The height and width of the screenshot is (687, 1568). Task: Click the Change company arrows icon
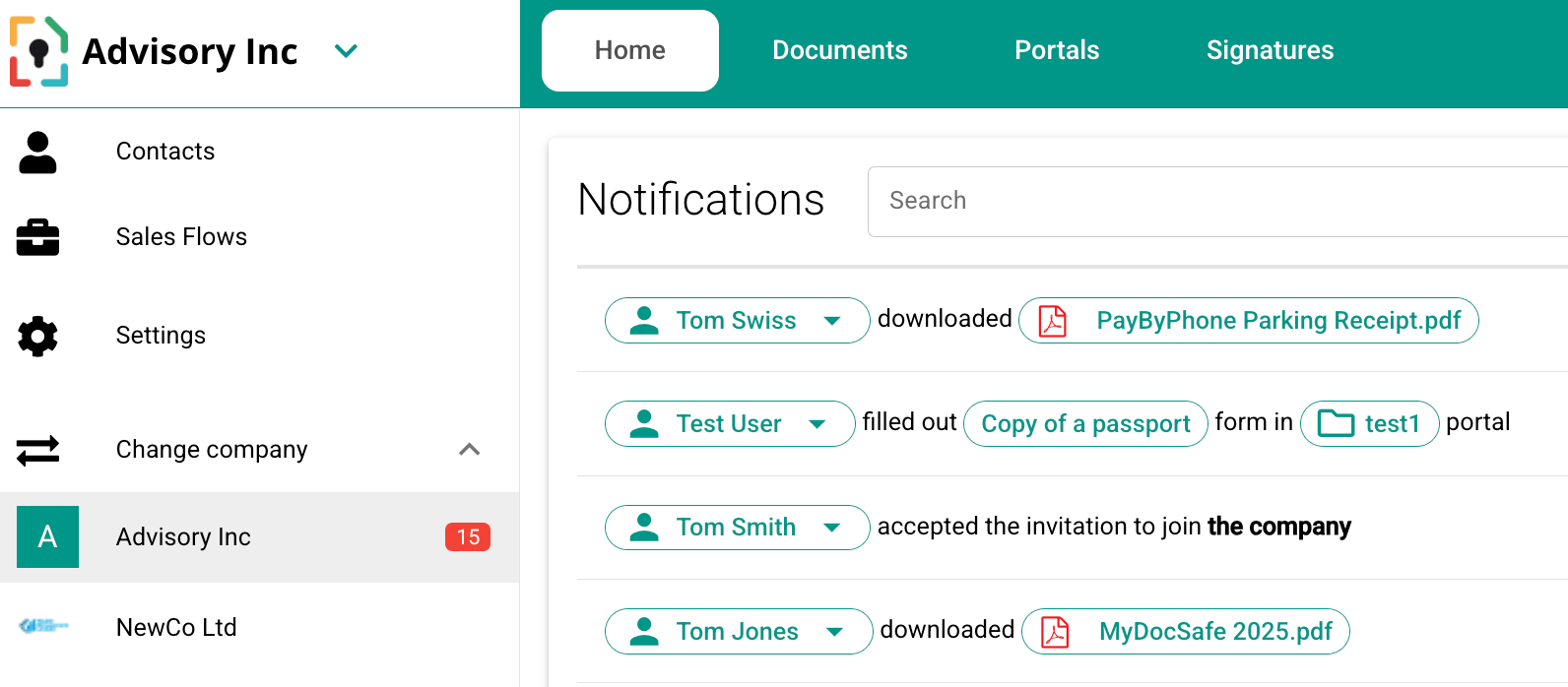38,450
